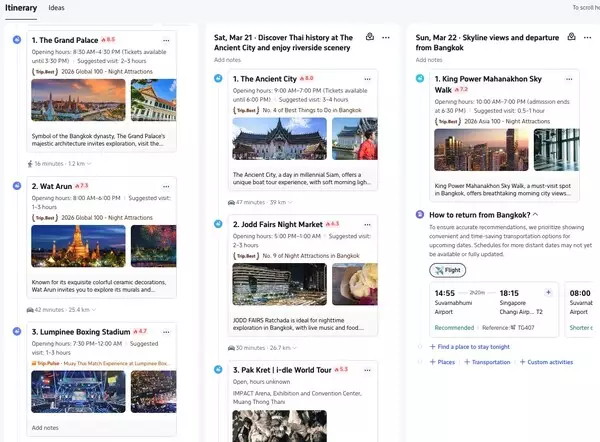The image size is (600, 442).
Task: Click three-dot menu on Lumpinee Boxing Stadium
Action: point(166,331)
